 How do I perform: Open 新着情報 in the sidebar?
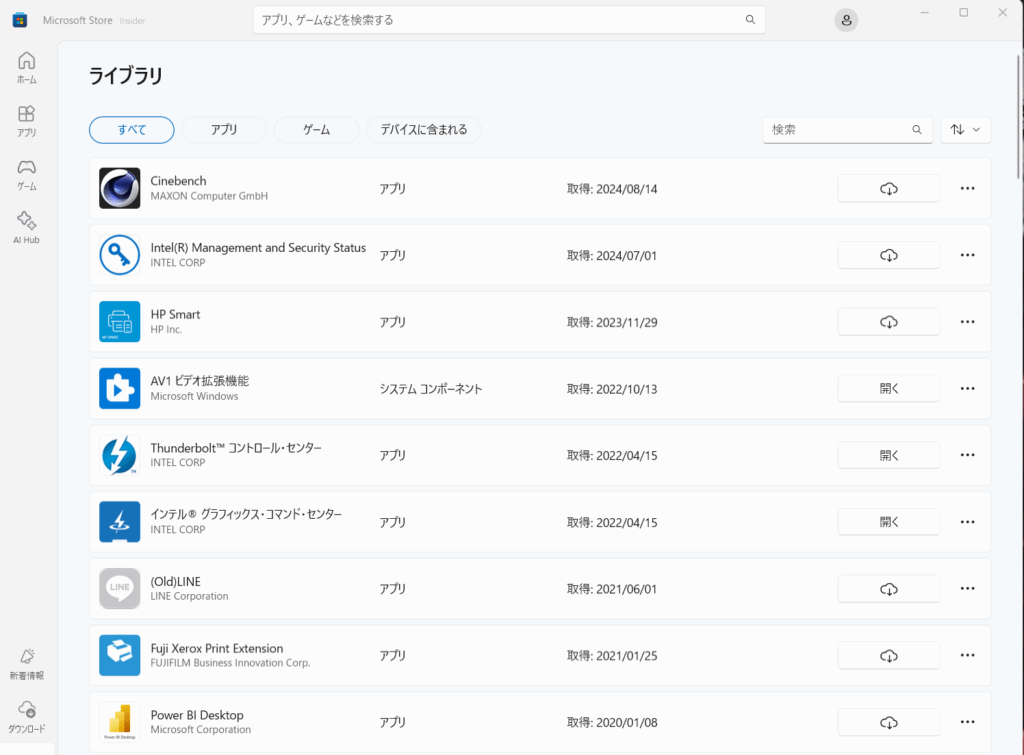click(27, 663)
